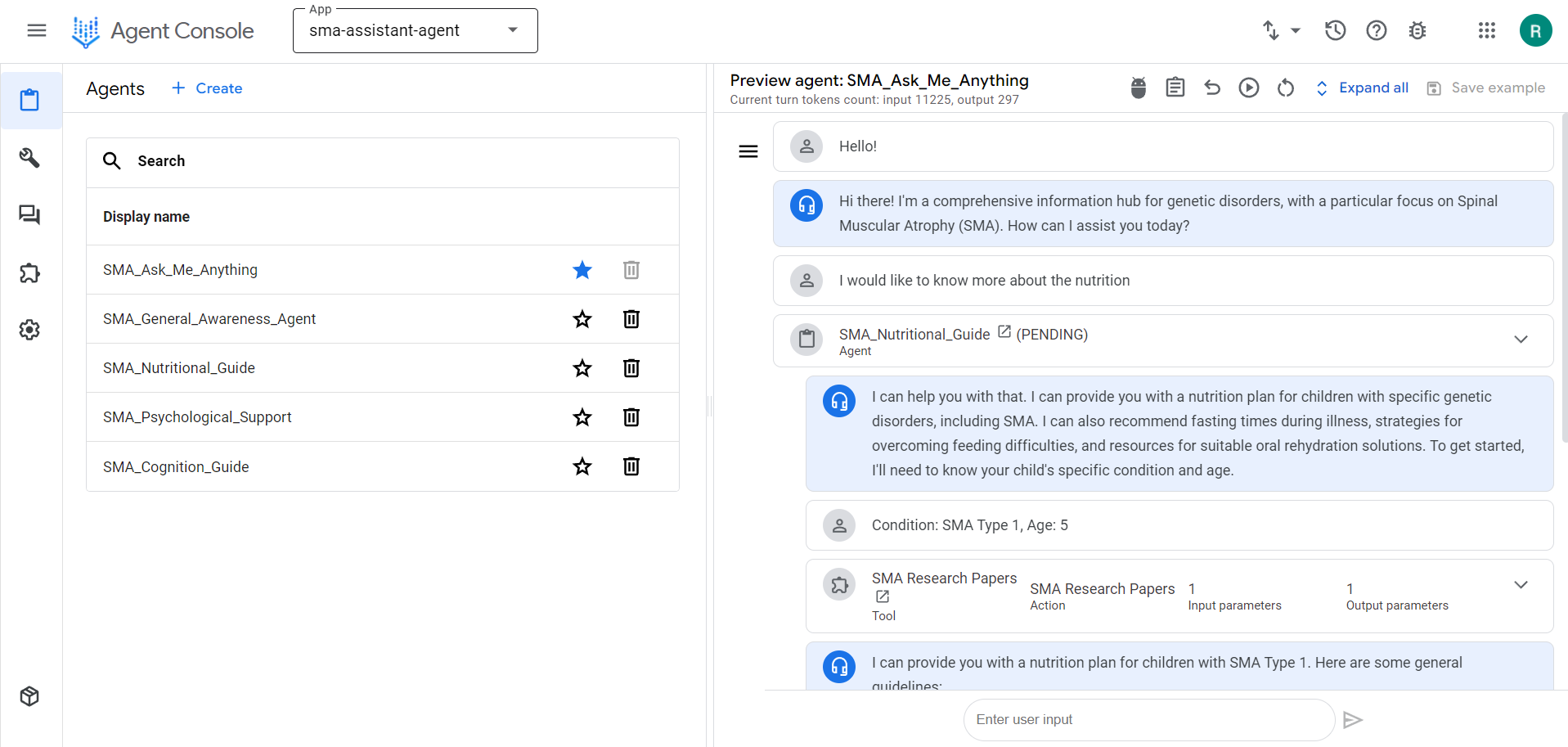1568x747 pixels.
Task: Open the Settings gear sidebar icon
Action: (x=30, y=330)
